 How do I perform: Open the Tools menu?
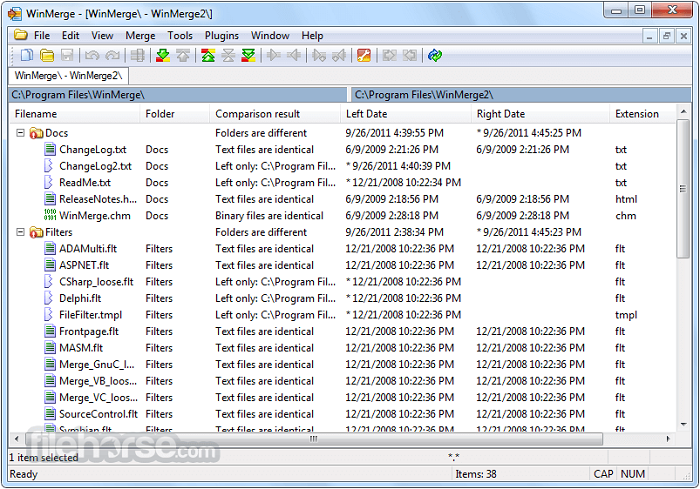pyautogui.click(x=180, y=35)
